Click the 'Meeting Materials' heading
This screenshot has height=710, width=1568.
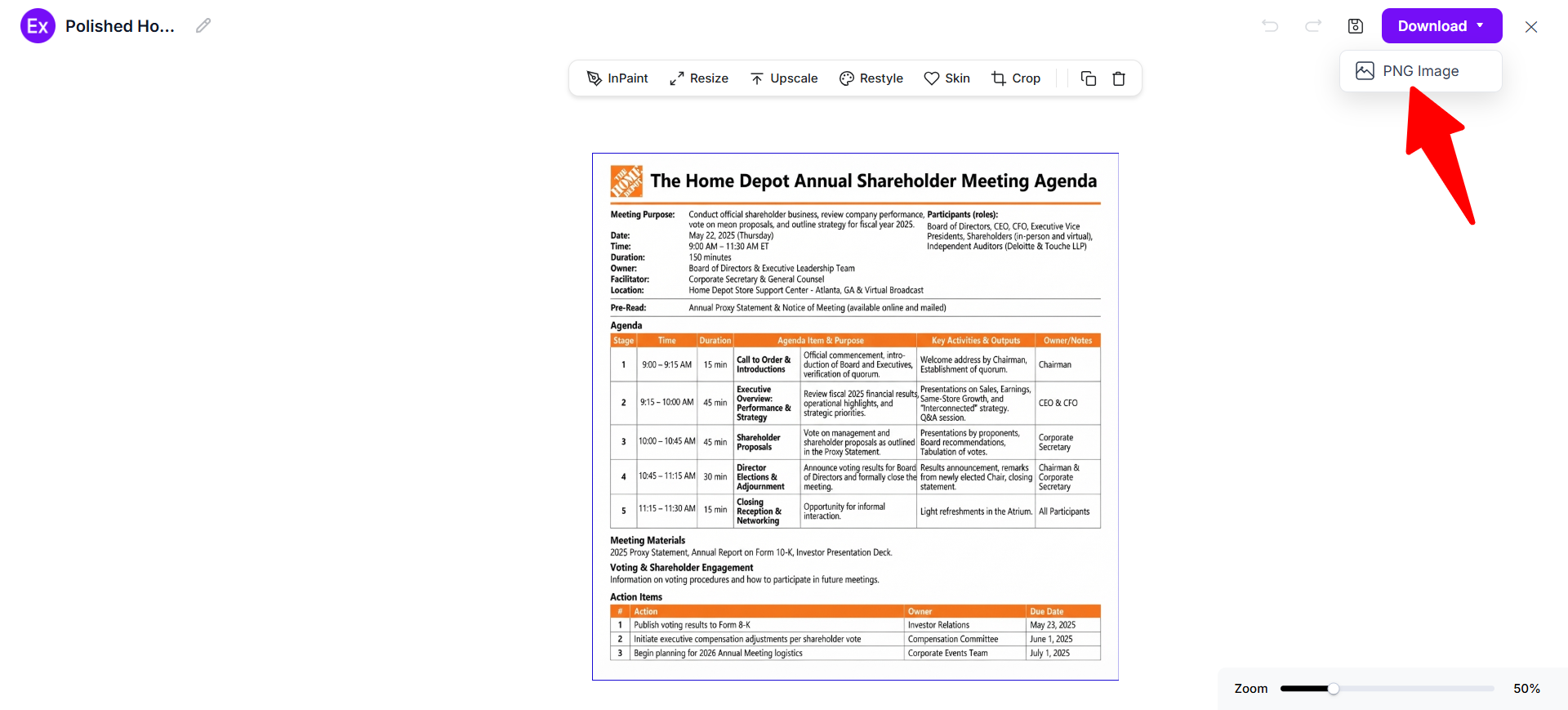pyautogui.click(x=648, y=540)
